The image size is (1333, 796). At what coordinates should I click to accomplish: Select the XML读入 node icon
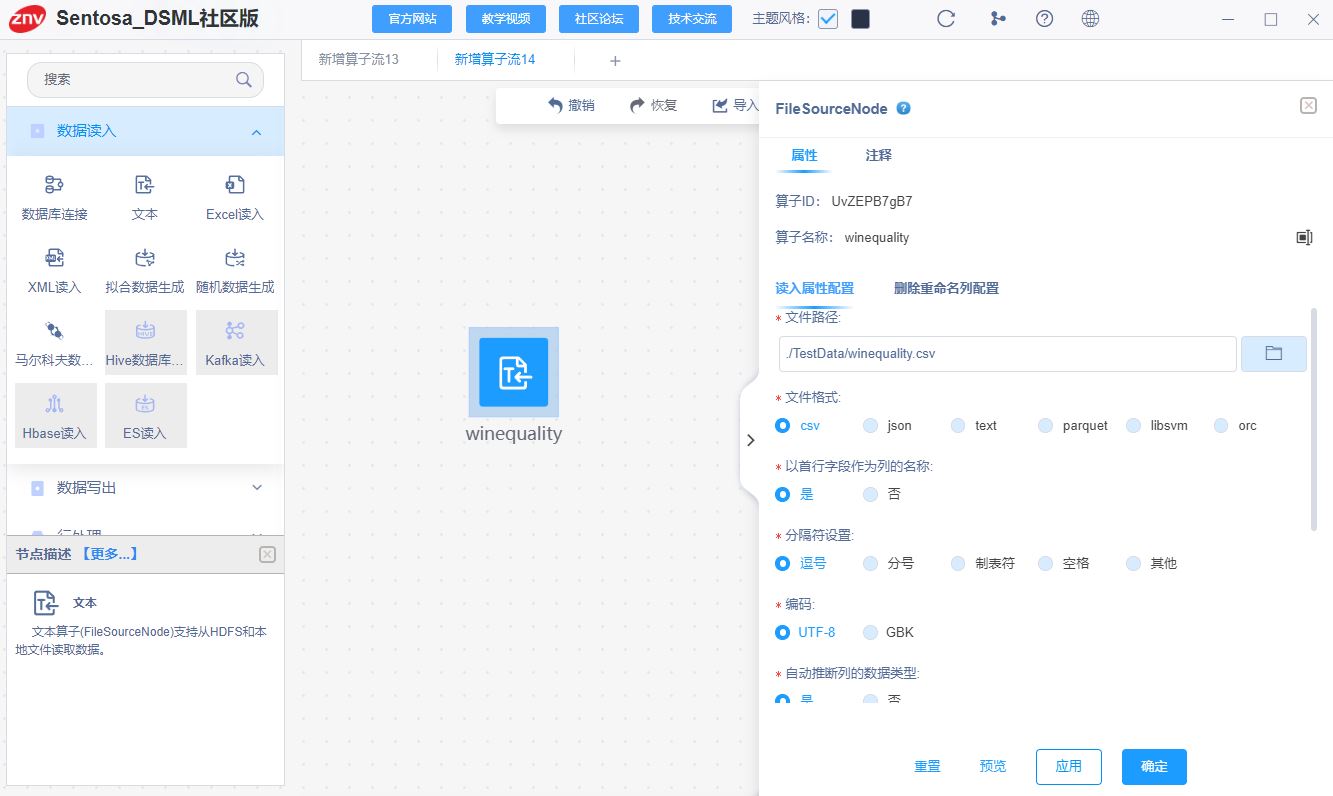coord(55,258)
